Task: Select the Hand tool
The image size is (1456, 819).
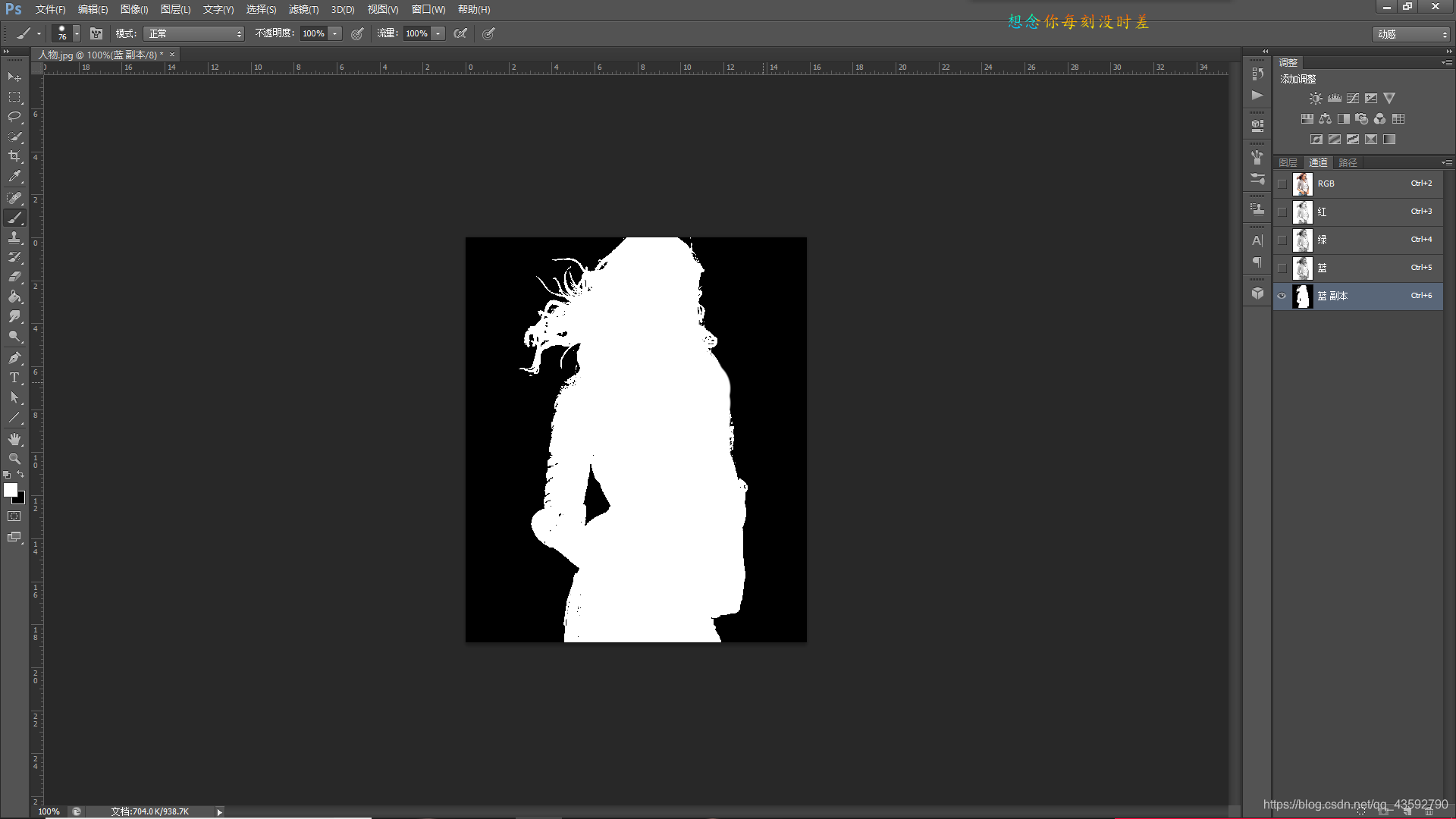Action: 14,439
